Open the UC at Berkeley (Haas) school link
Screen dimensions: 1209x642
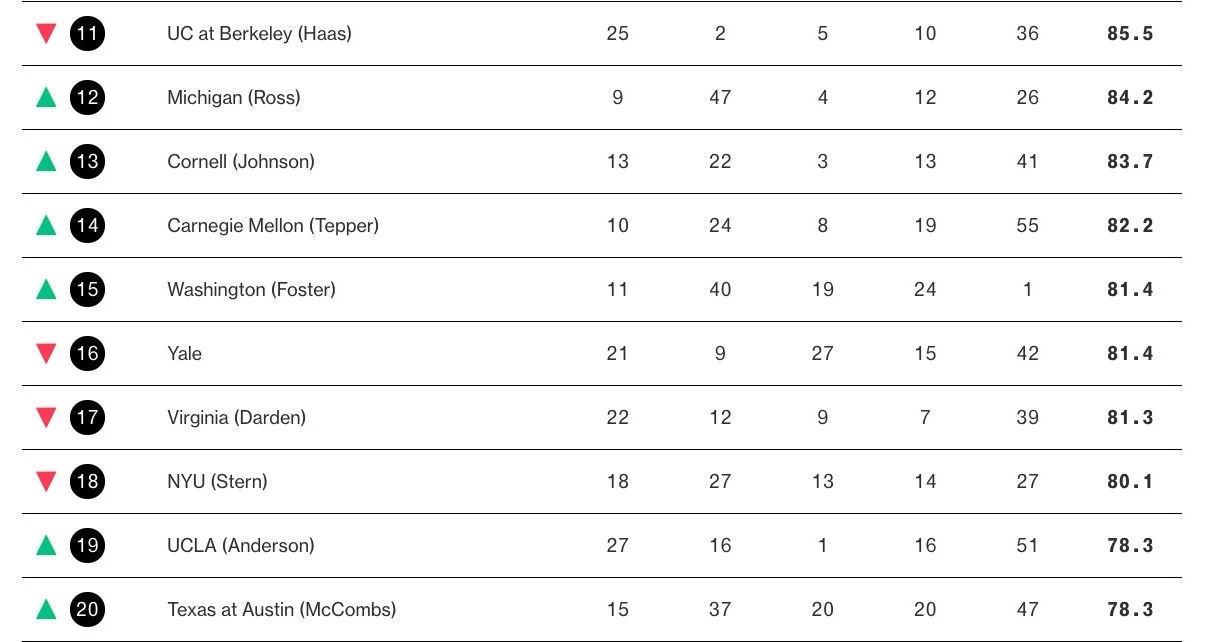(259, 33)
